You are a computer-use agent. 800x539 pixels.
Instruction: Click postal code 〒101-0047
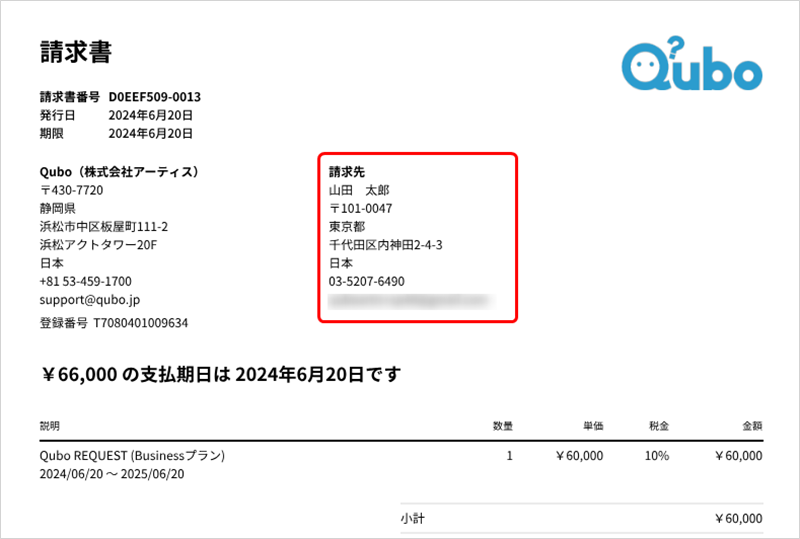[361, 208]
